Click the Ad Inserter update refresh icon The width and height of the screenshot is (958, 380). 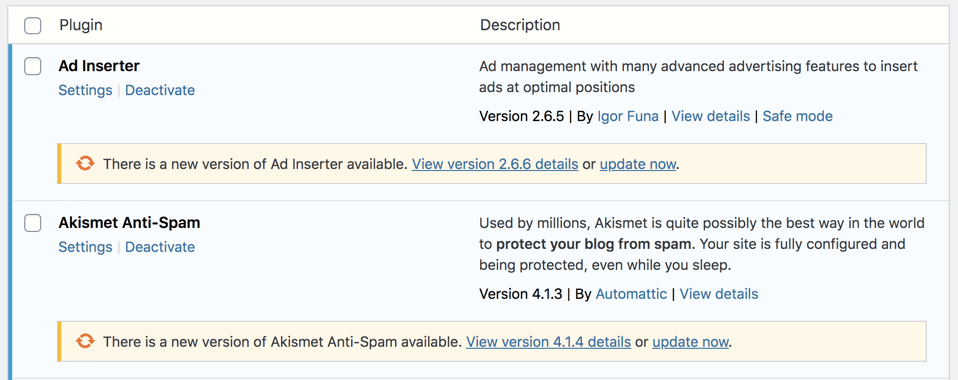(x=85, y=164)
